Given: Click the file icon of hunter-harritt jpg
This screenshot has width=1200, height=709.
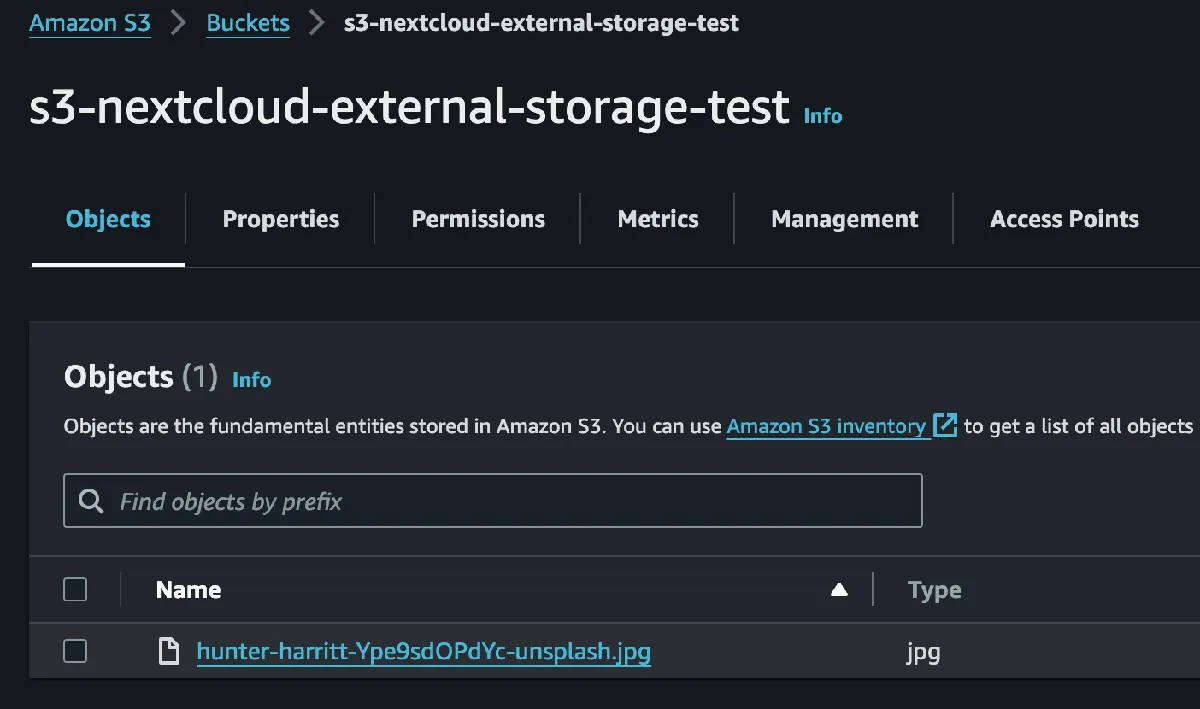Looking at the screenshot, I should coord(170,653).
